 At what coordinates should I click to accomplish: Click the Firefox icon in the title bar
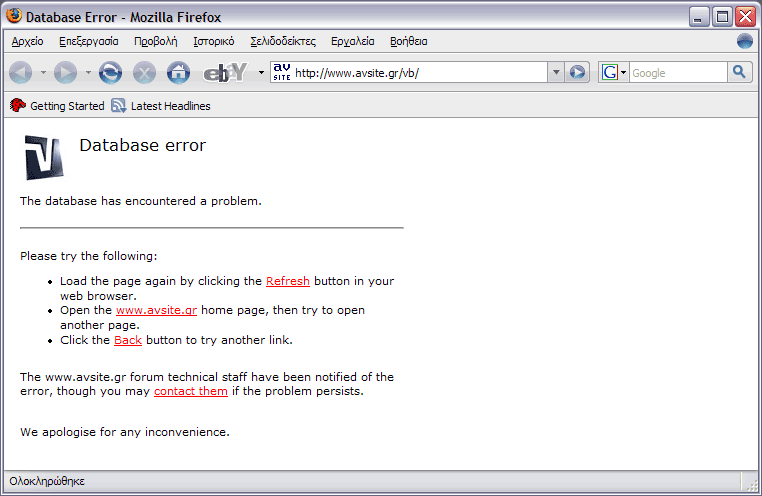[x=14, y=16]
